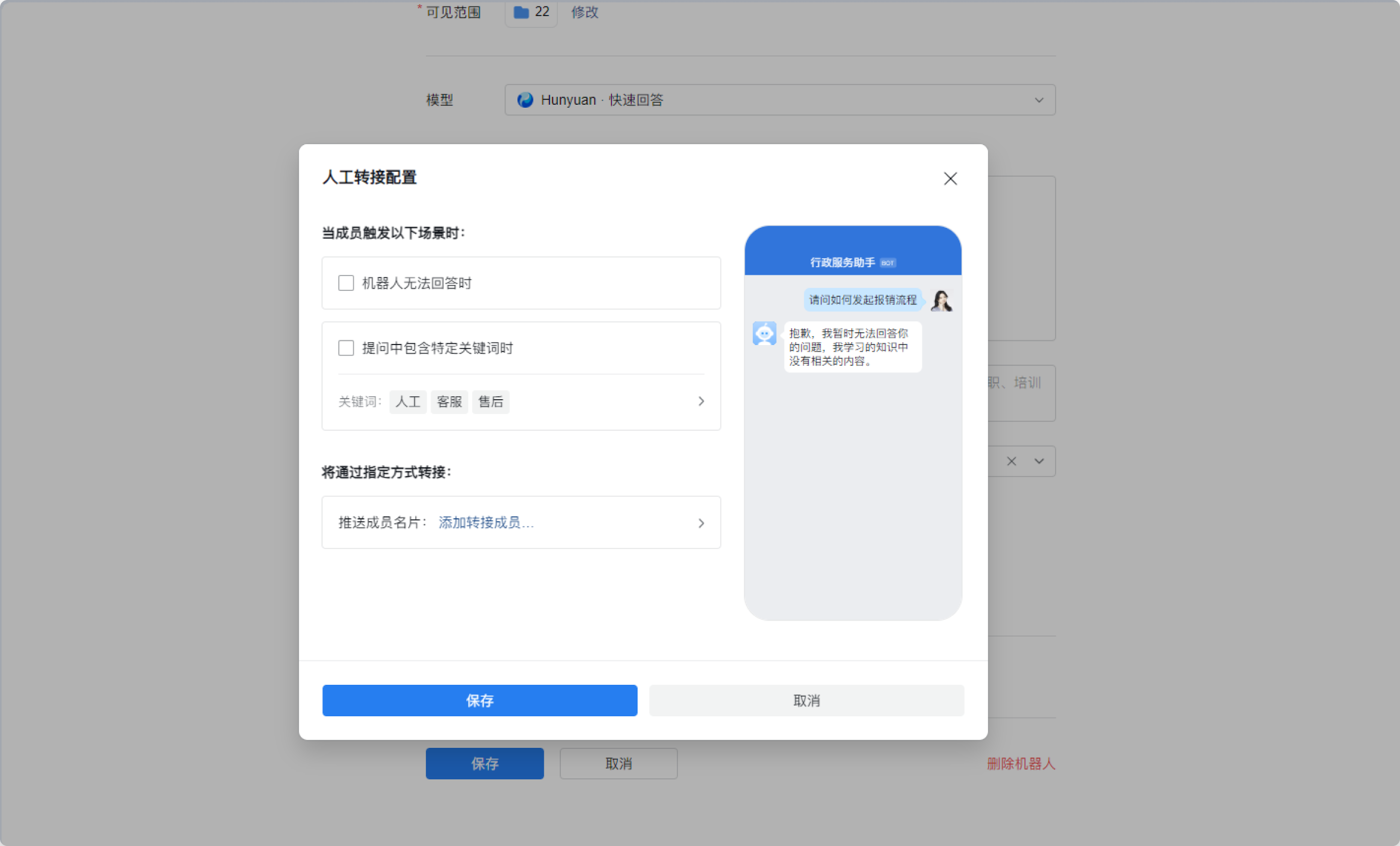1400x846 pixels.
Task: Enable 机器人无法回答时 checkbox
Action: (346, 283)
